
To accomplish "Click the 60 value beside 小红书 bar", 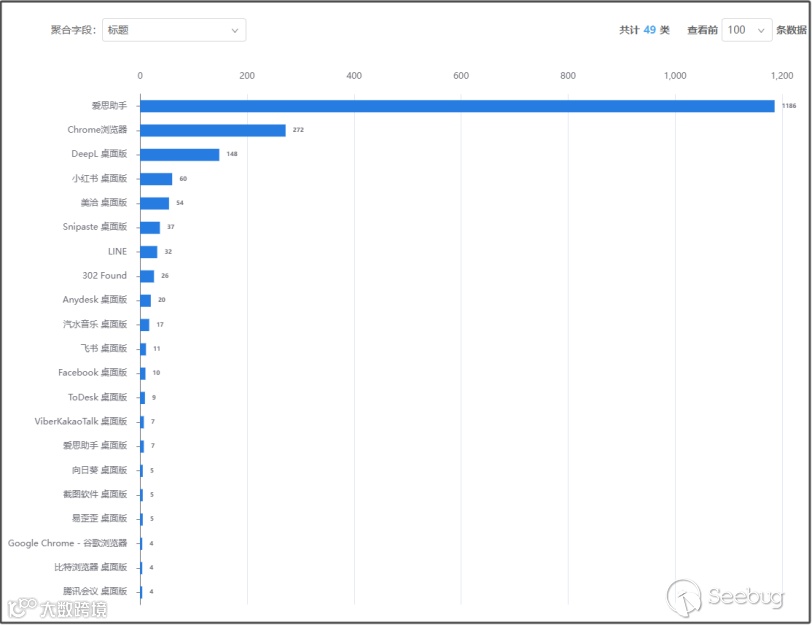I will pyautogui.click(x=183, y=179).
